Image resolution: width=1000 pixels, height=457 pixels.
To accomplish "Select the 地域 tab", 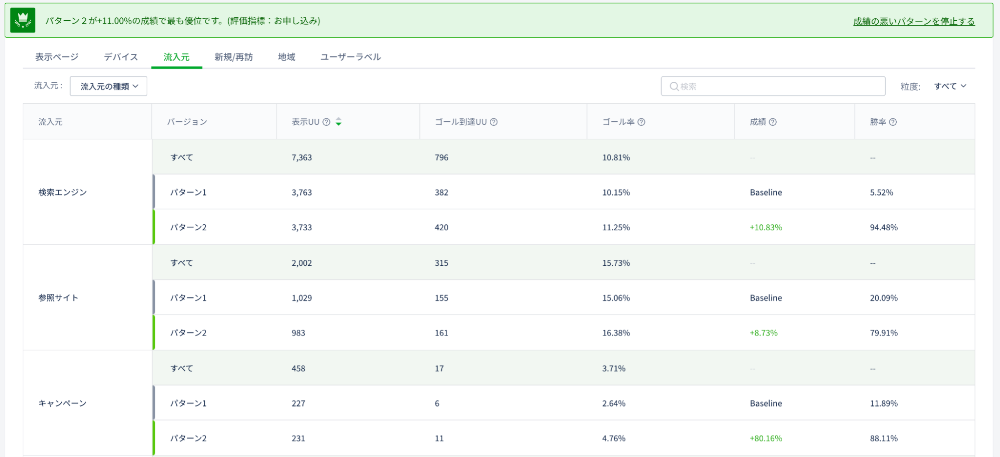I will (286, 57).
